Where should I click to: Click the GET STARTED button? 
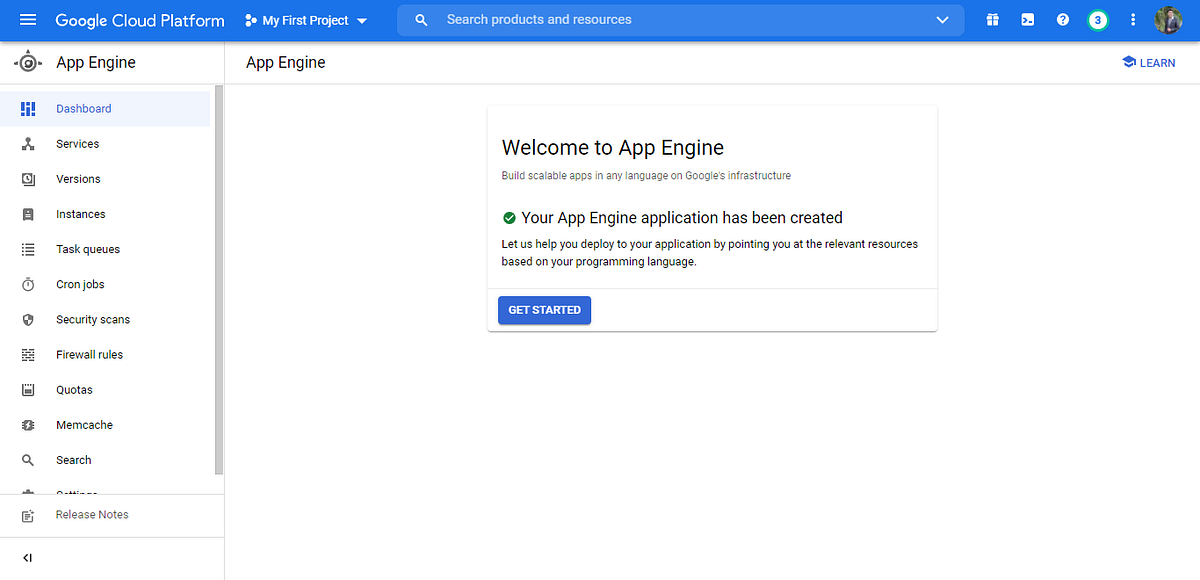[544, 310]
